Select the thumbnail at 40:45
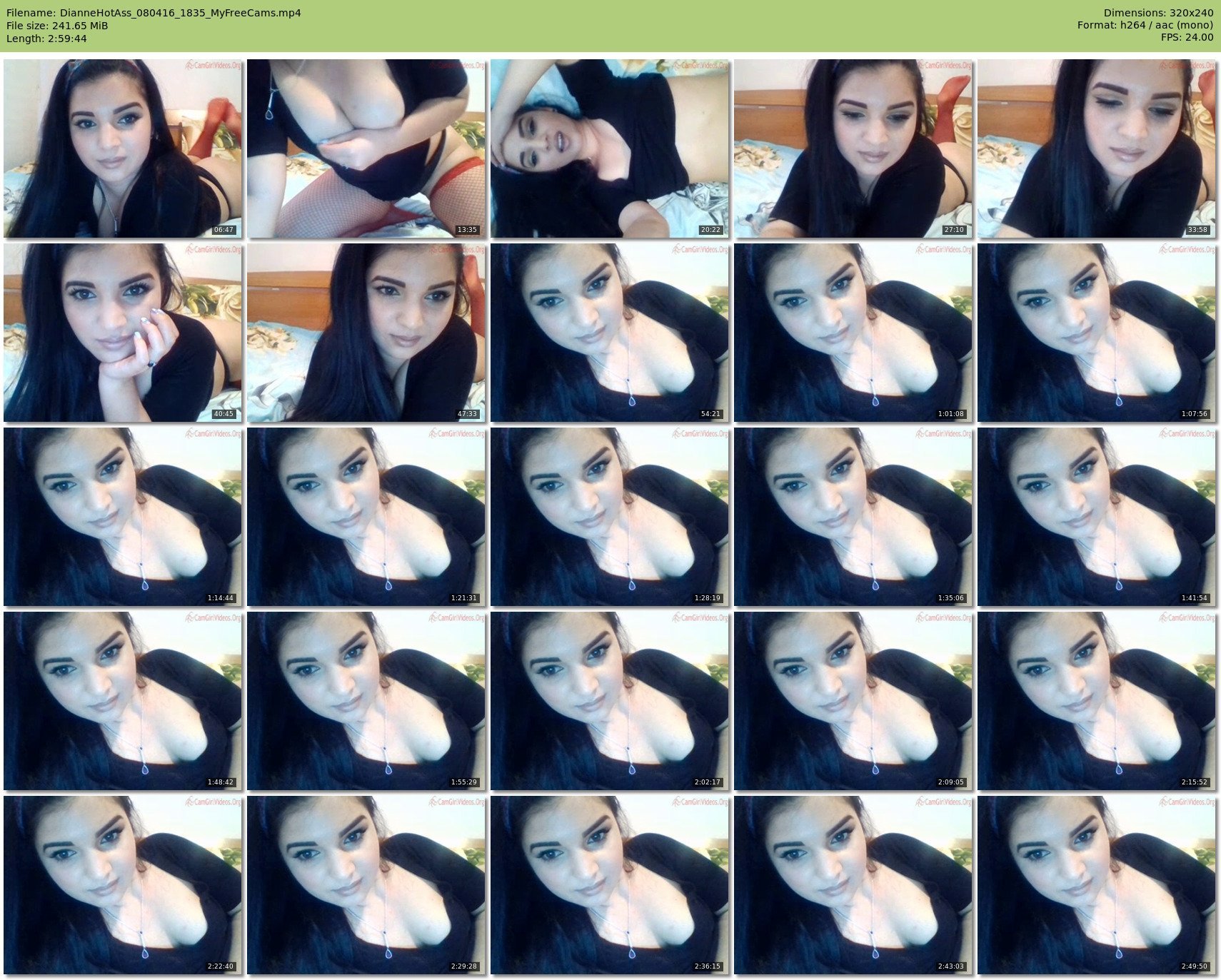 pos(122,332)
